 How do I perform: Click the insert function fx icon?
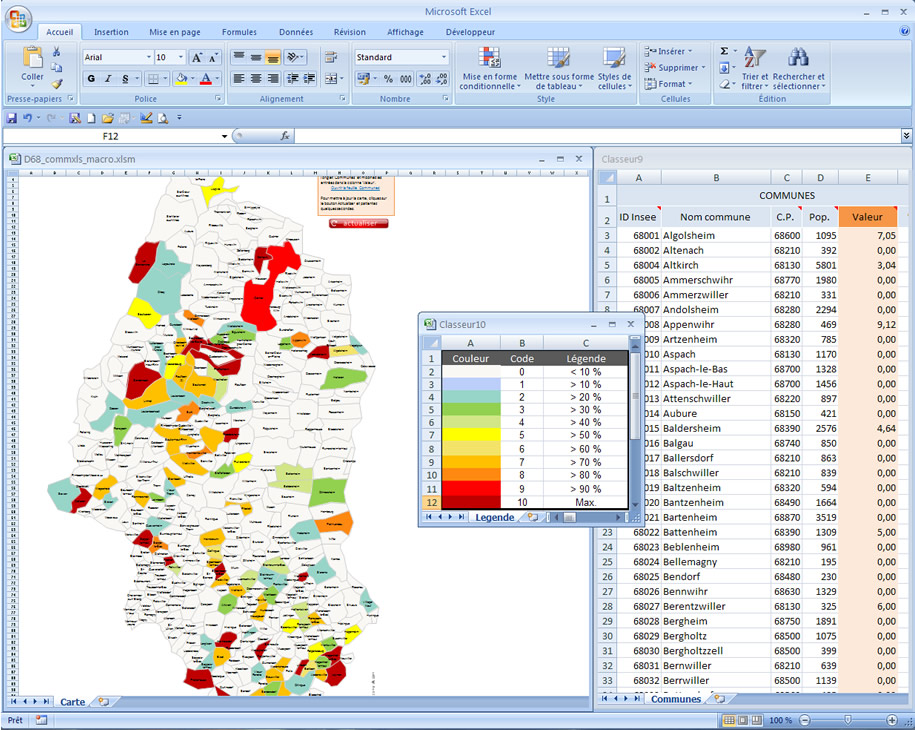pyautogui.click(x=285, y=136)
